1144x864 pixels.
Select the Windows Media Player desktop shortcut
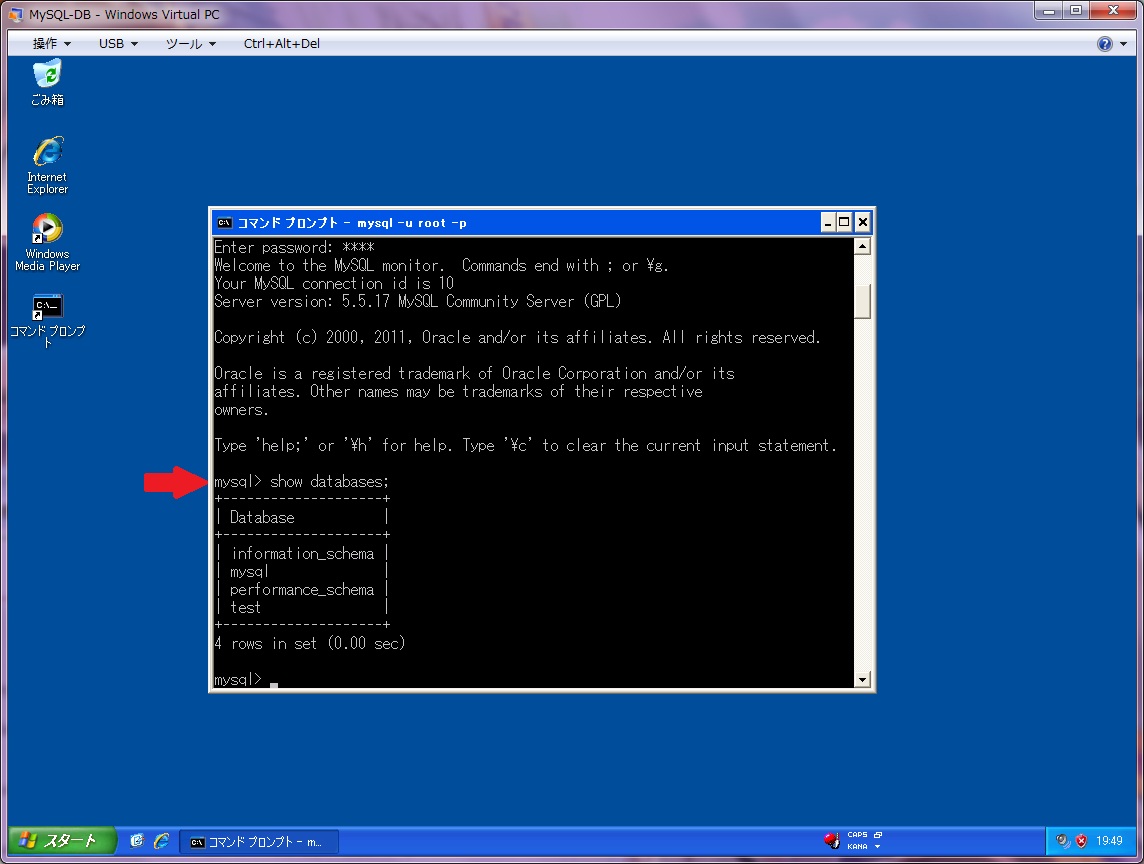click(47, 242)
